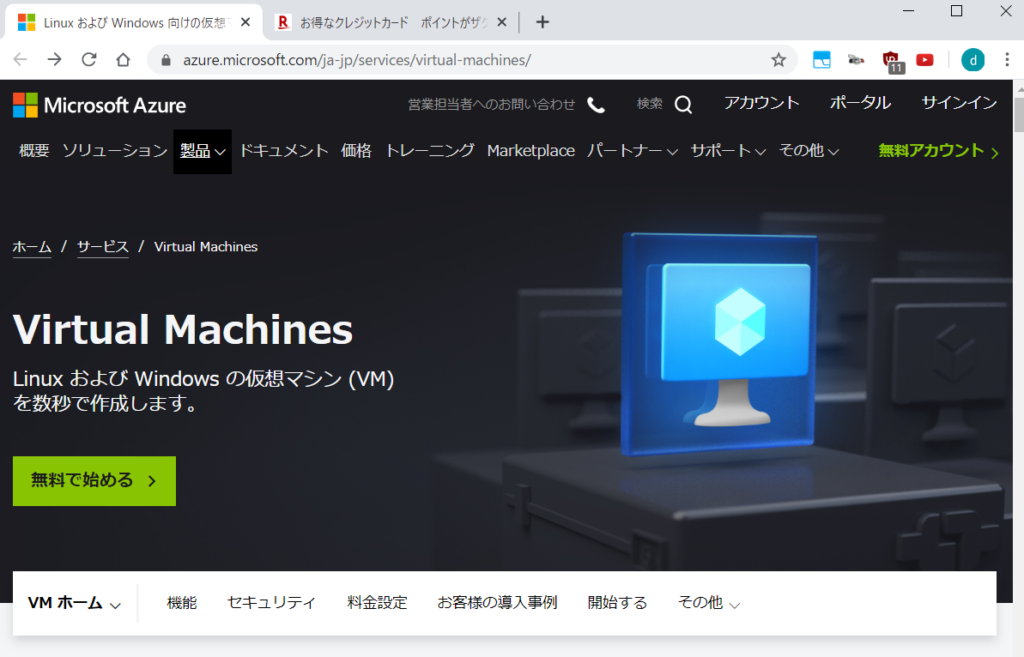Expand the 製品 dropdown menu

click(202, 152)
